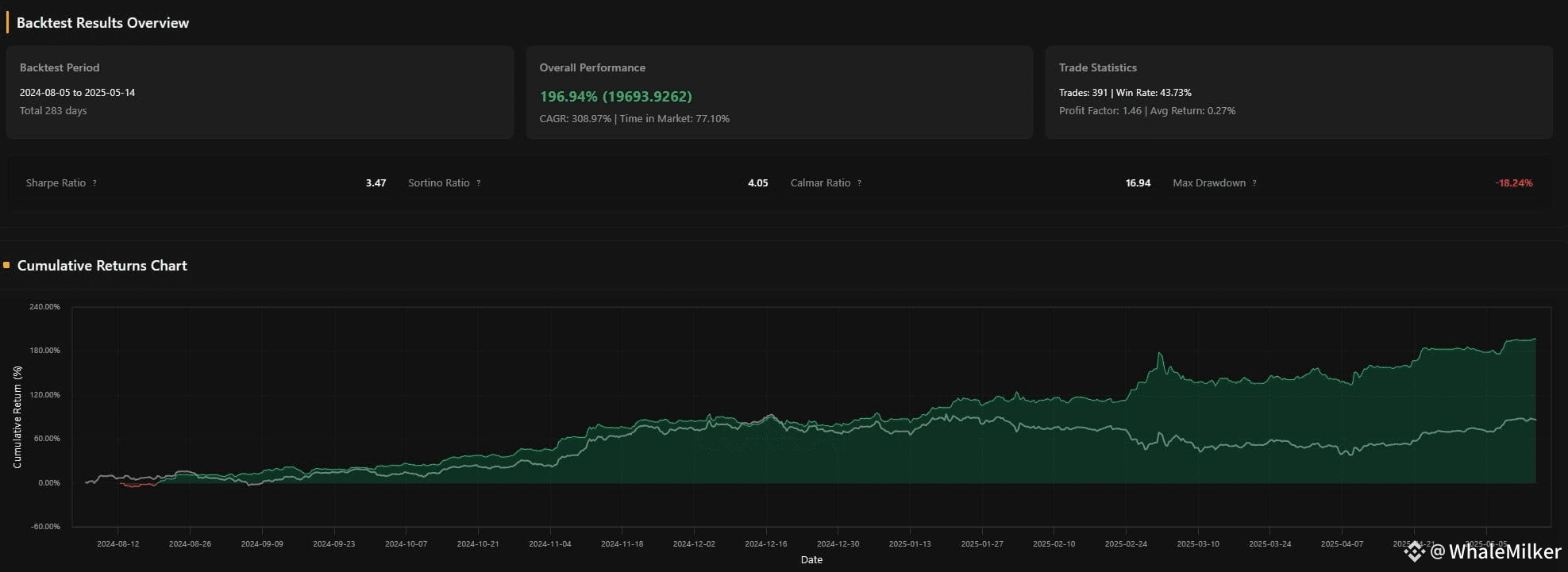Click the Backtest Results Overview heading
The width and height of the screenshot is (1568, 572).
(102, 23)
